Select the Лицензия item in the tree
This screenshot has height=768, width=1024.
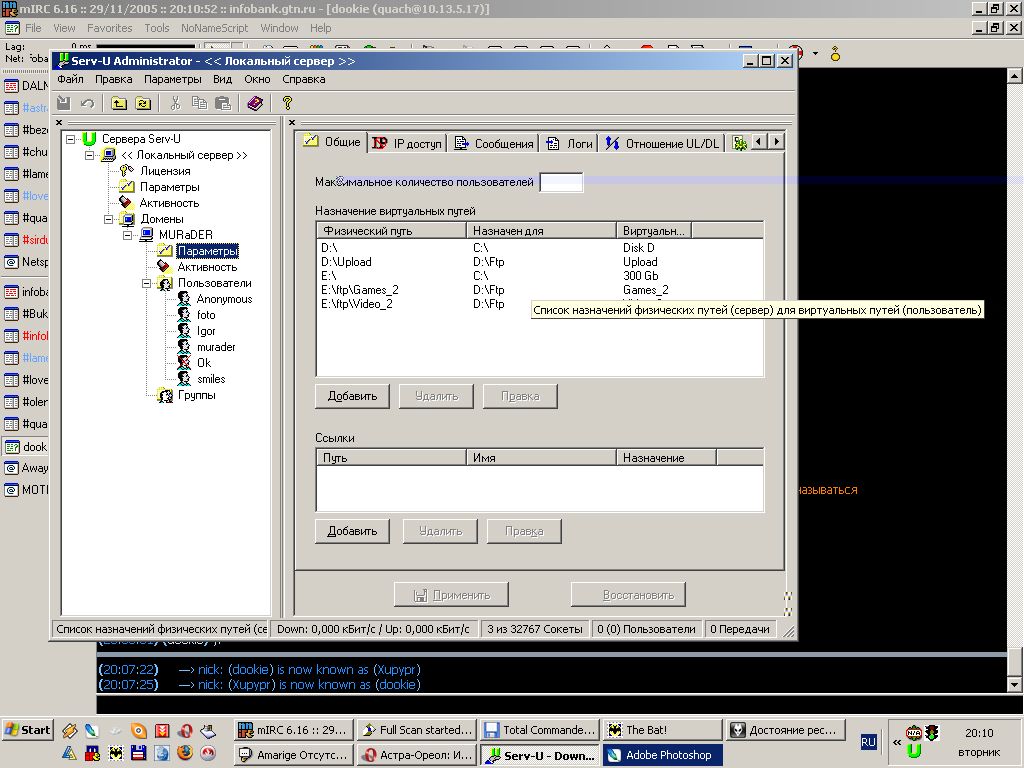(x=164, y=171)
